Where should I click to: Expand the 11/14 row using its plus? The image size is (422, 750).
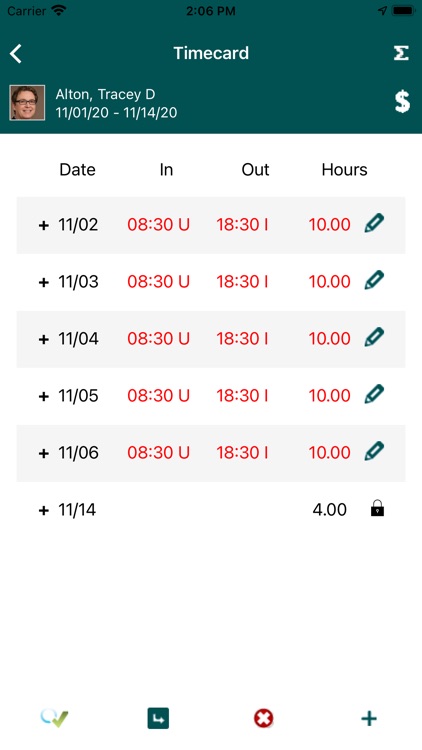[44, 510]
